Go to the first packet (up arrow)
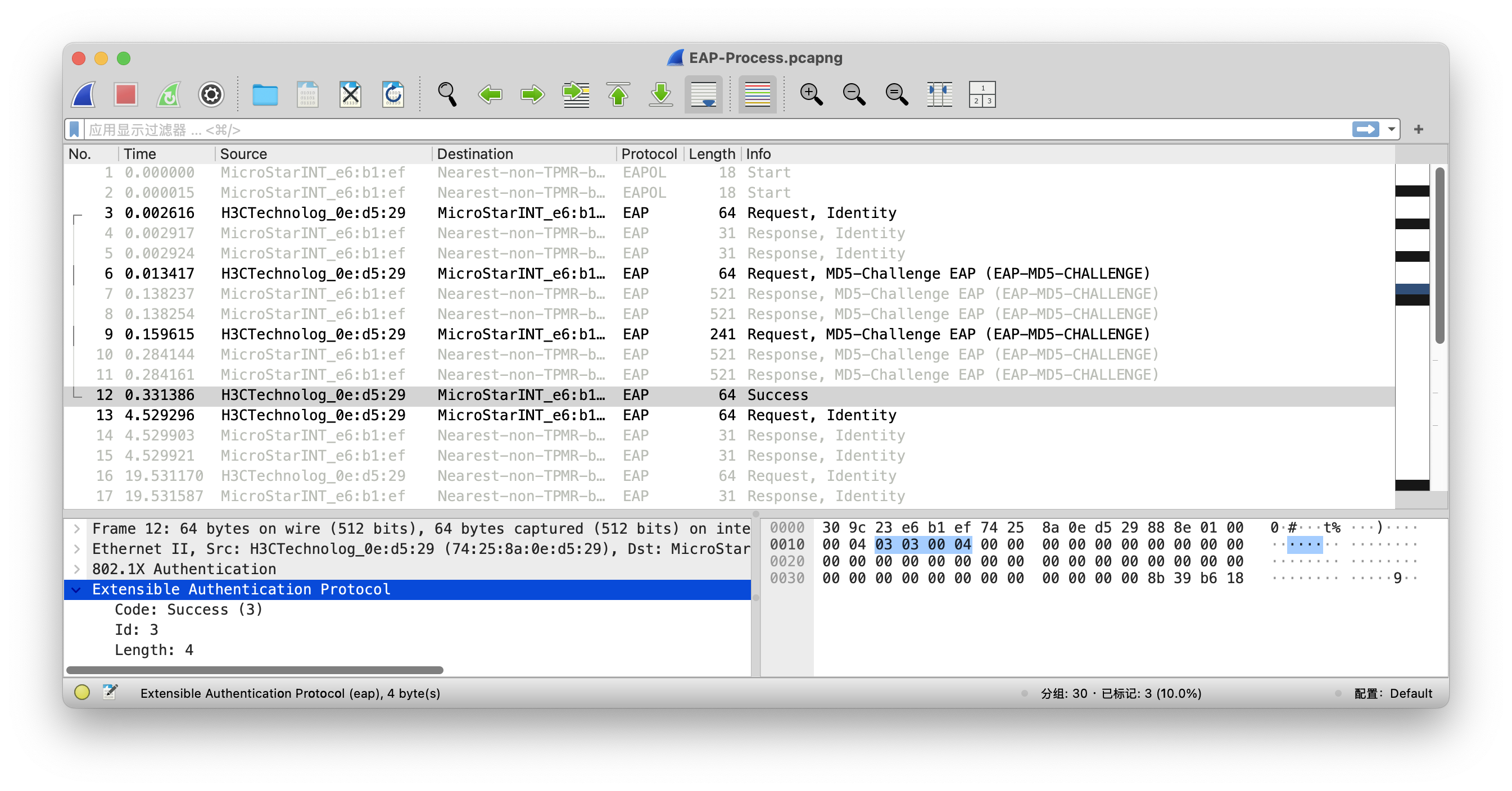 [618, 94]
